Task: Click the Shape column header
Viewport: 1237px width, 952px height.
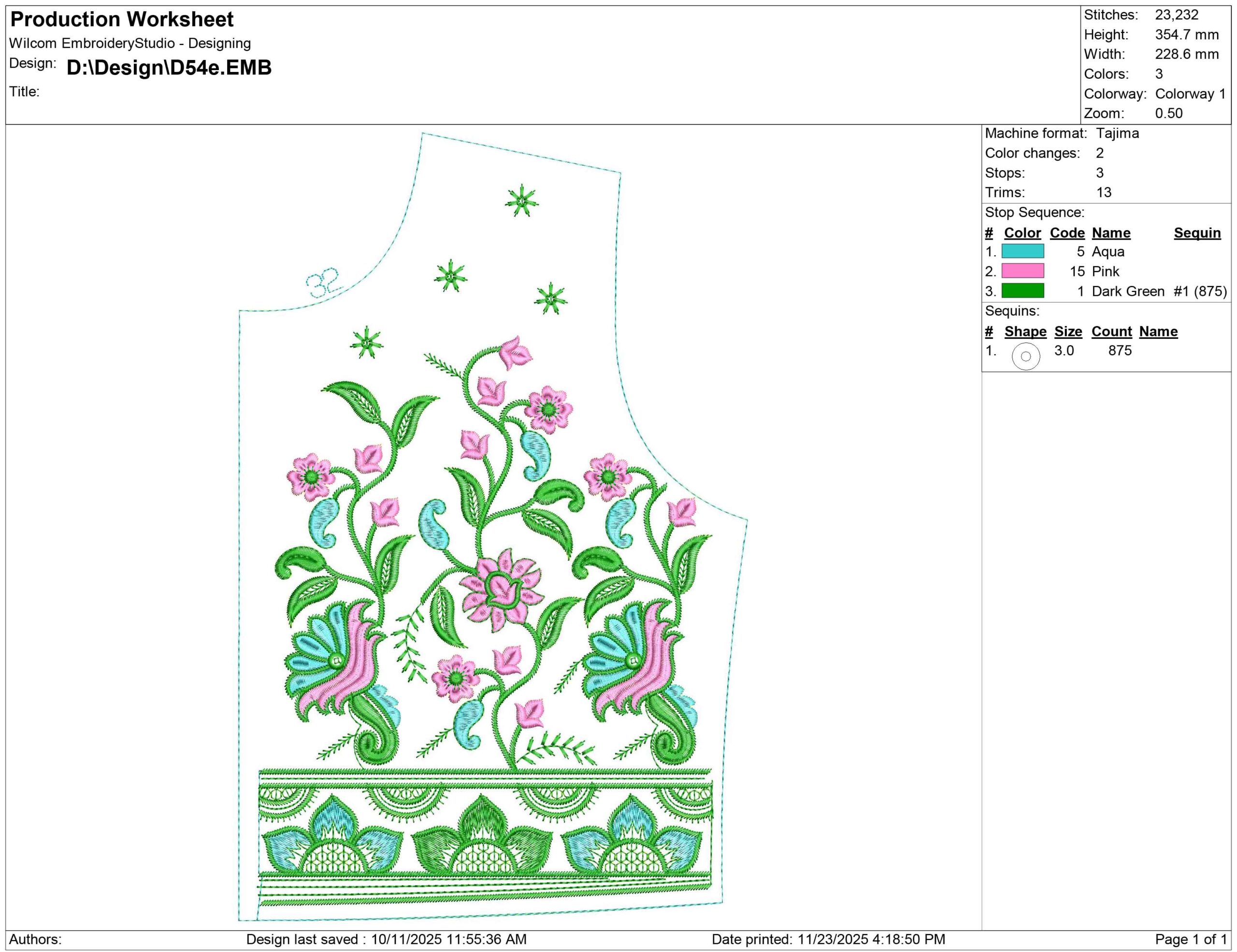Action: 1025,332
